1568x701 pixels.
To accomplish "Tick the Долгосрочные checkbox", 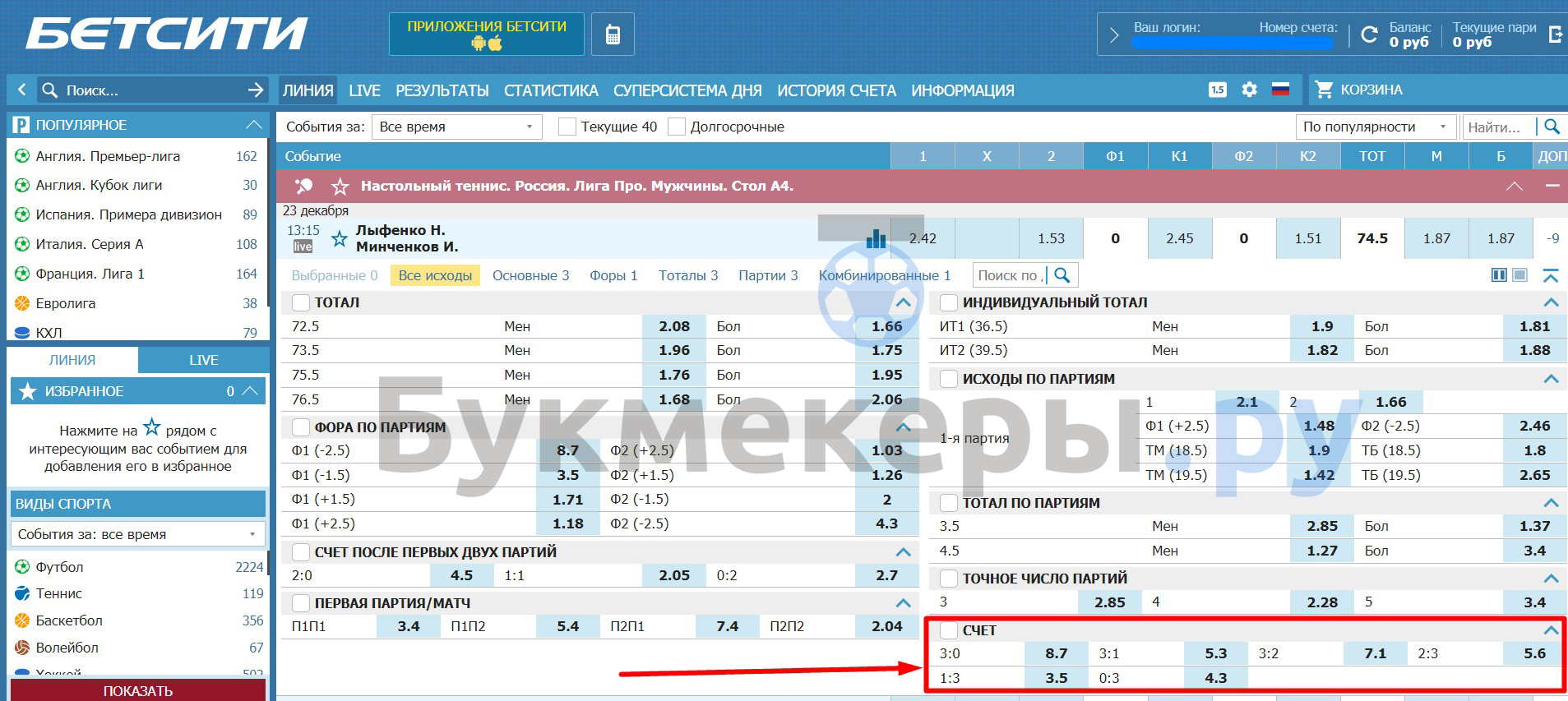I will 677,127.
